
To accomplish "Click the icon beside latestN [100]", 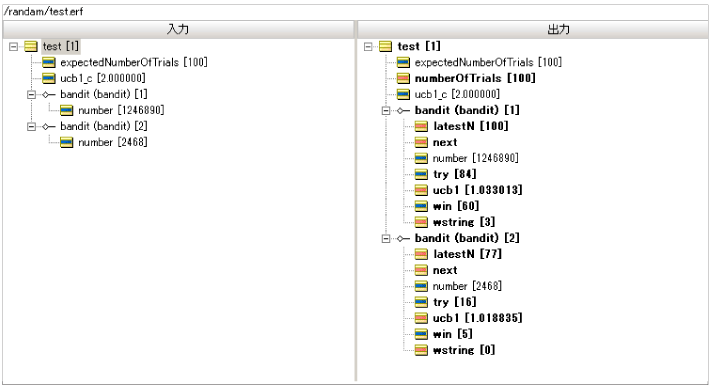I will tap(421, 126).
